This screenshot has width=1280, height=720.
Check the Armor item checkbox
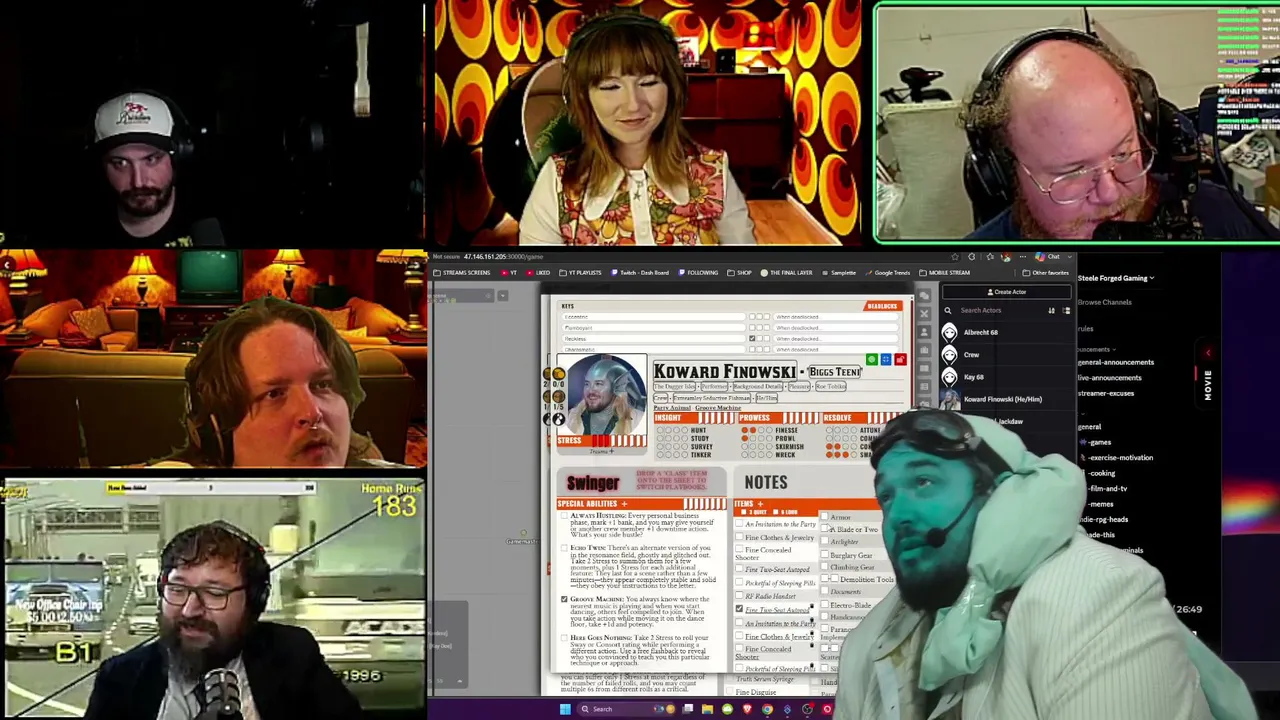[825, 517]
